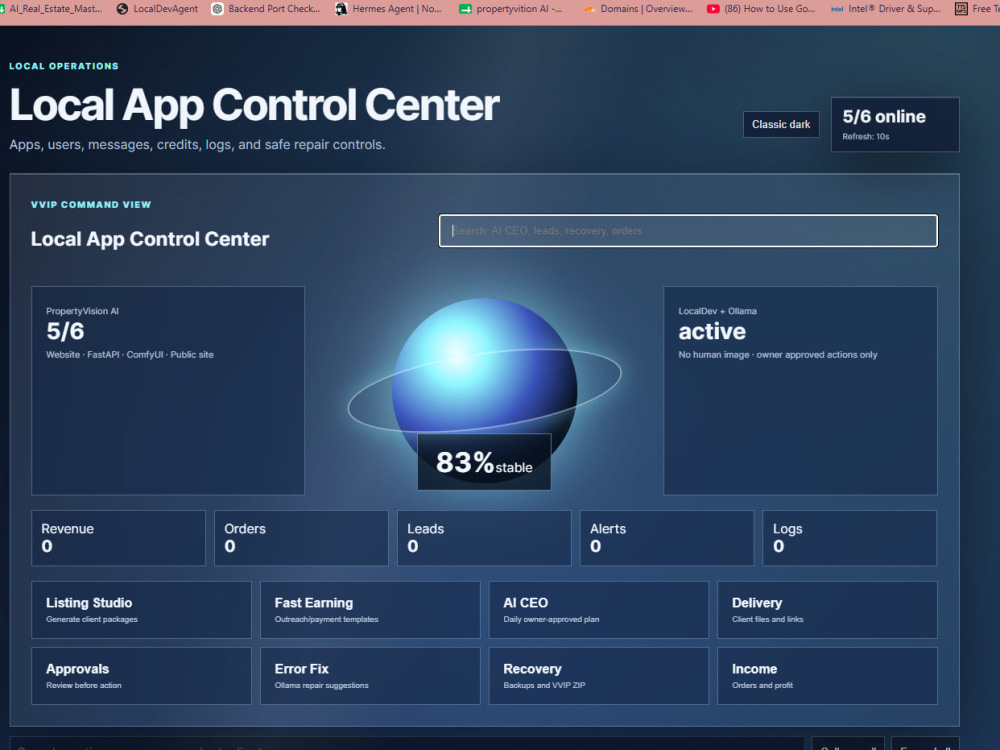Image resolution: width=1000 pixels, height=750 pixels.
Task: Open the LocalDev + Ollama active card
Action: 800,390
